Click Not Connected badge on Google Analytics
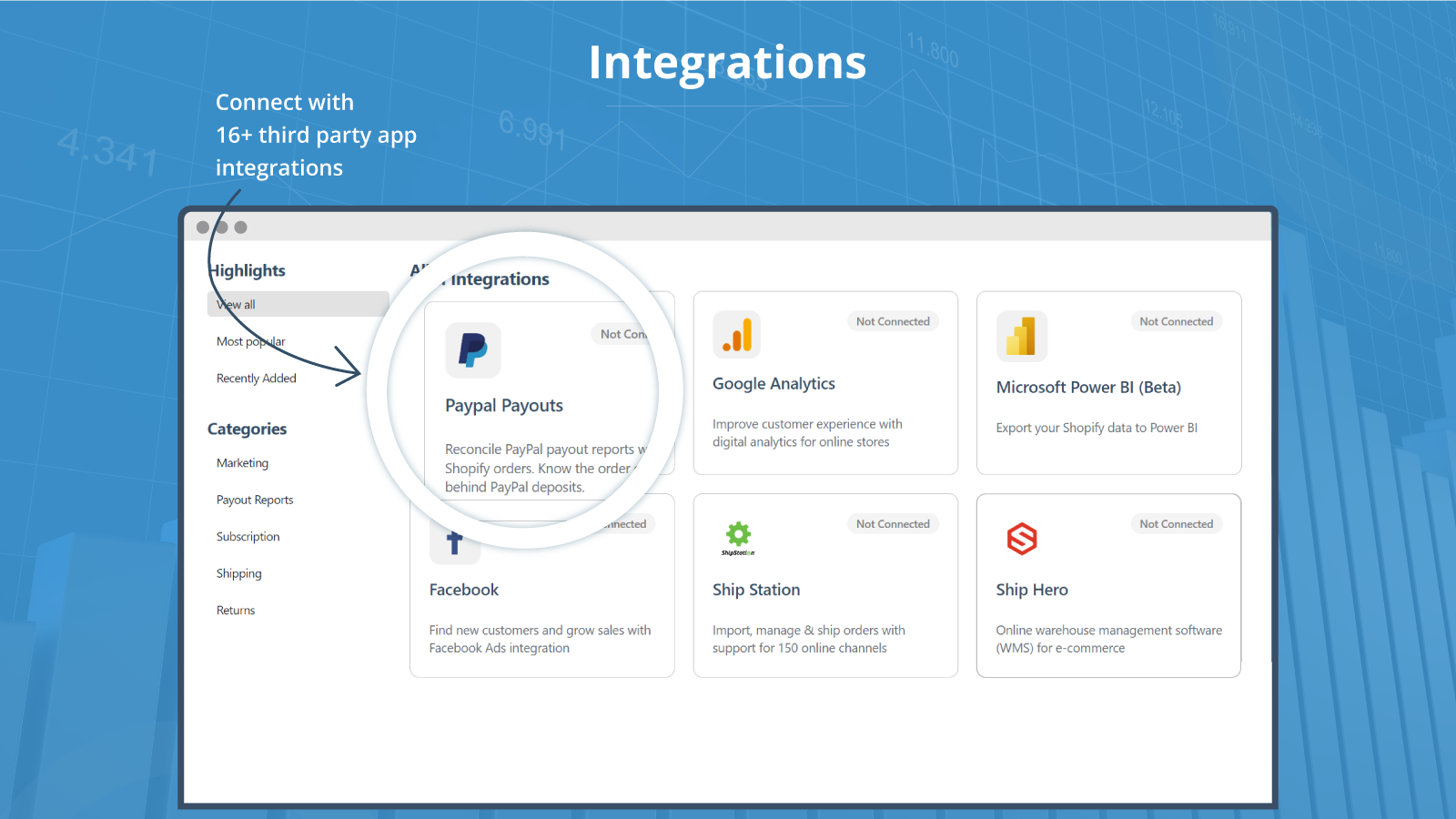This screenshot has width=1456, height=819. click(893, 321)
